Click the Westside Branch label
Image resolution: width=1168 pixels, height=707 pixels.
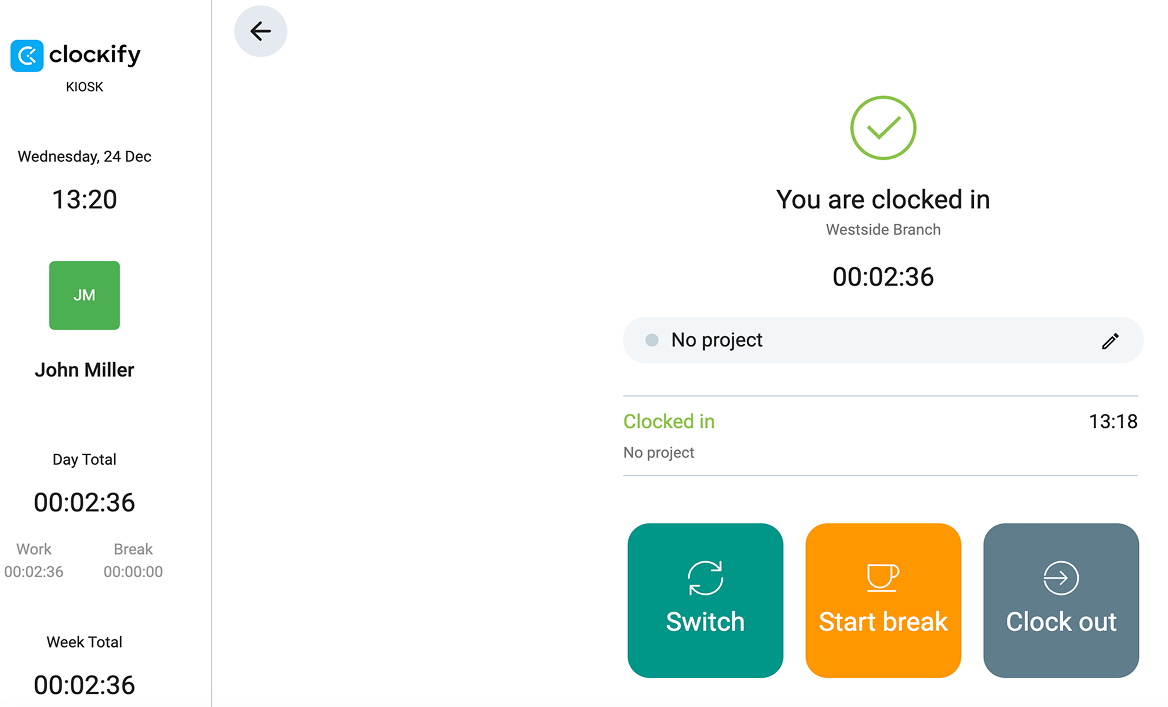pos(883,229)
